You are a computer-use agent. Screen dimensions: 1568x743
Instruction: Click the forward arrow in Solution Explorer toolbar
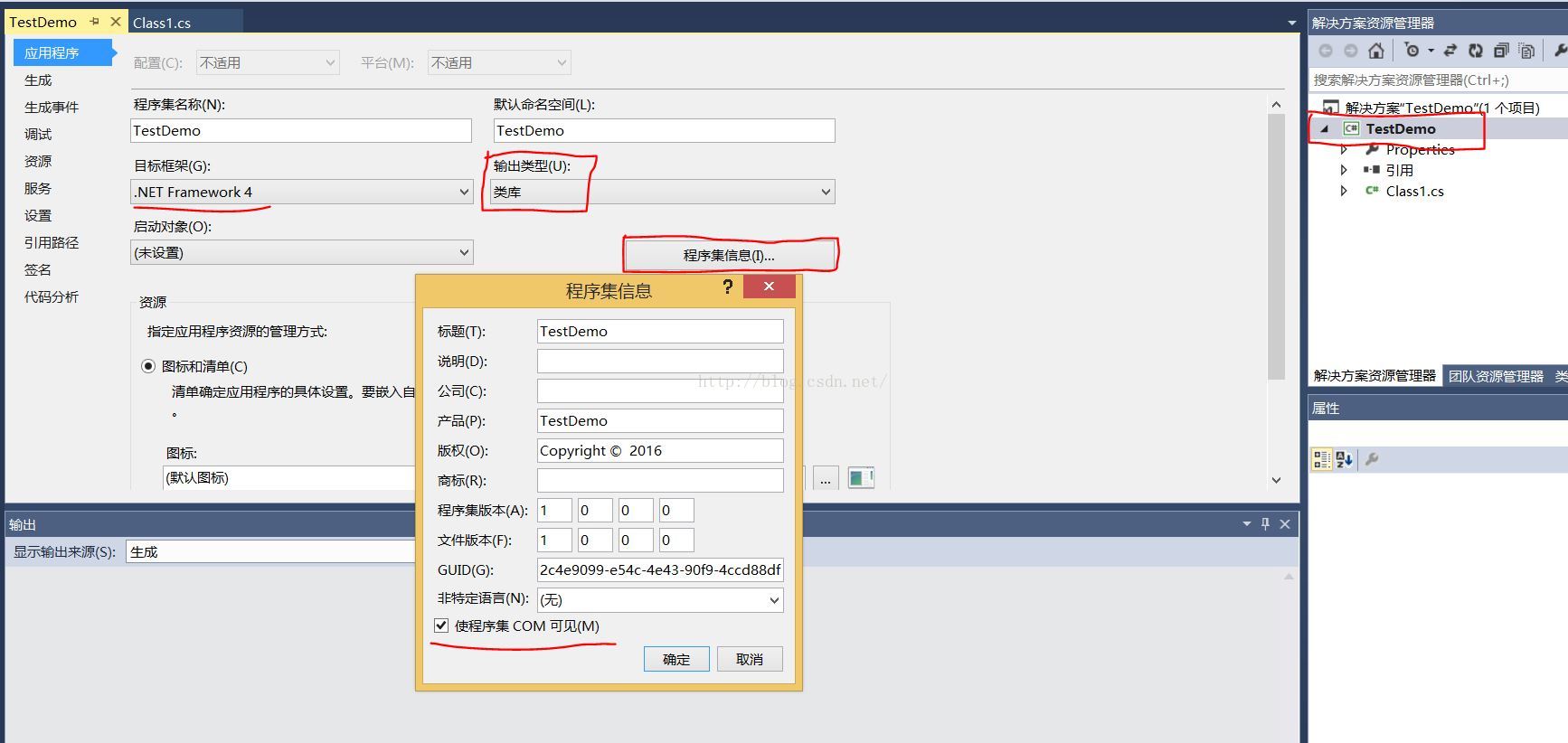tap(1350, 51)
